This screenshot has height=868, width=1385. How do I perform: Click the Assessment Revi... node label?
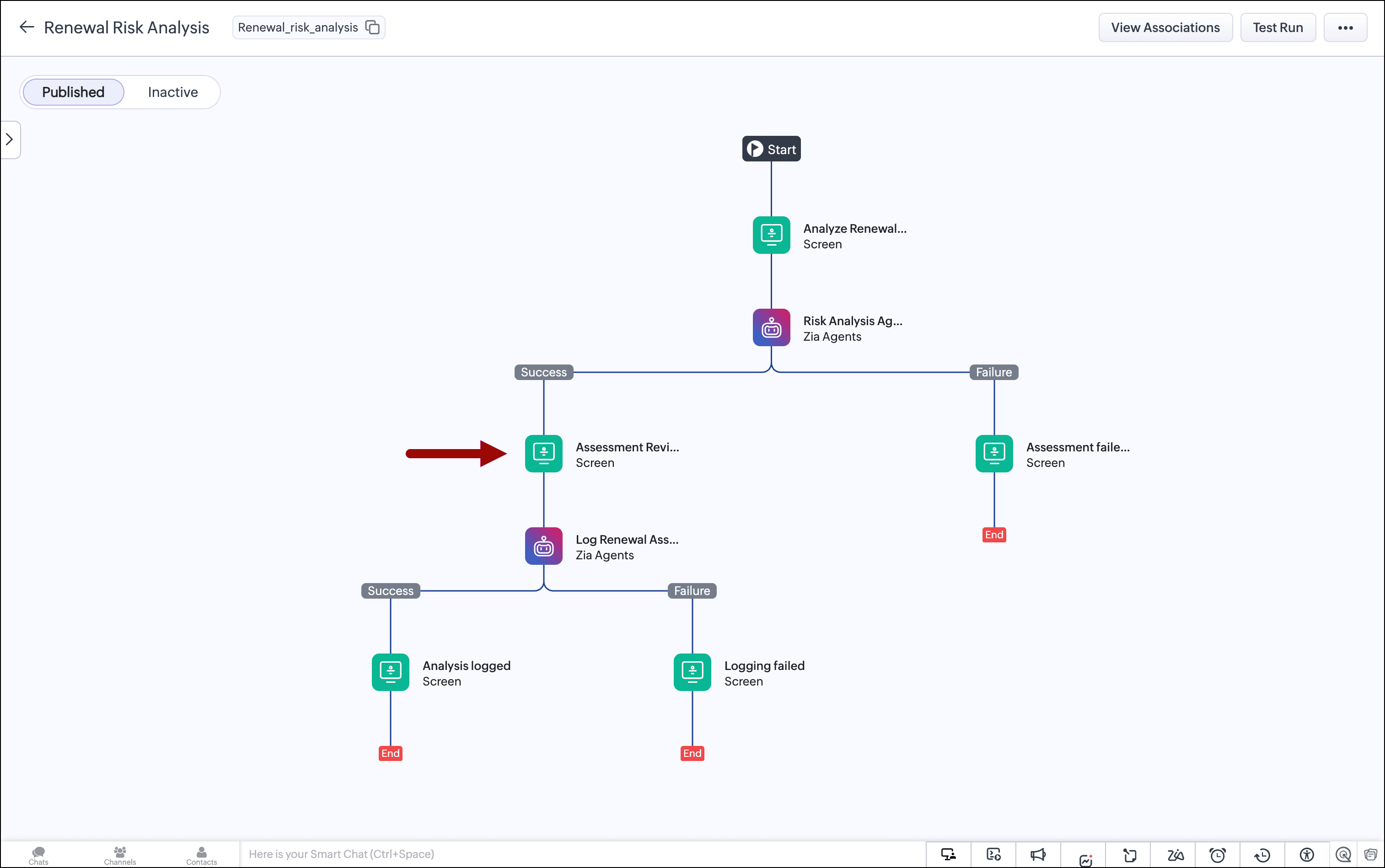tap(627, 447)
